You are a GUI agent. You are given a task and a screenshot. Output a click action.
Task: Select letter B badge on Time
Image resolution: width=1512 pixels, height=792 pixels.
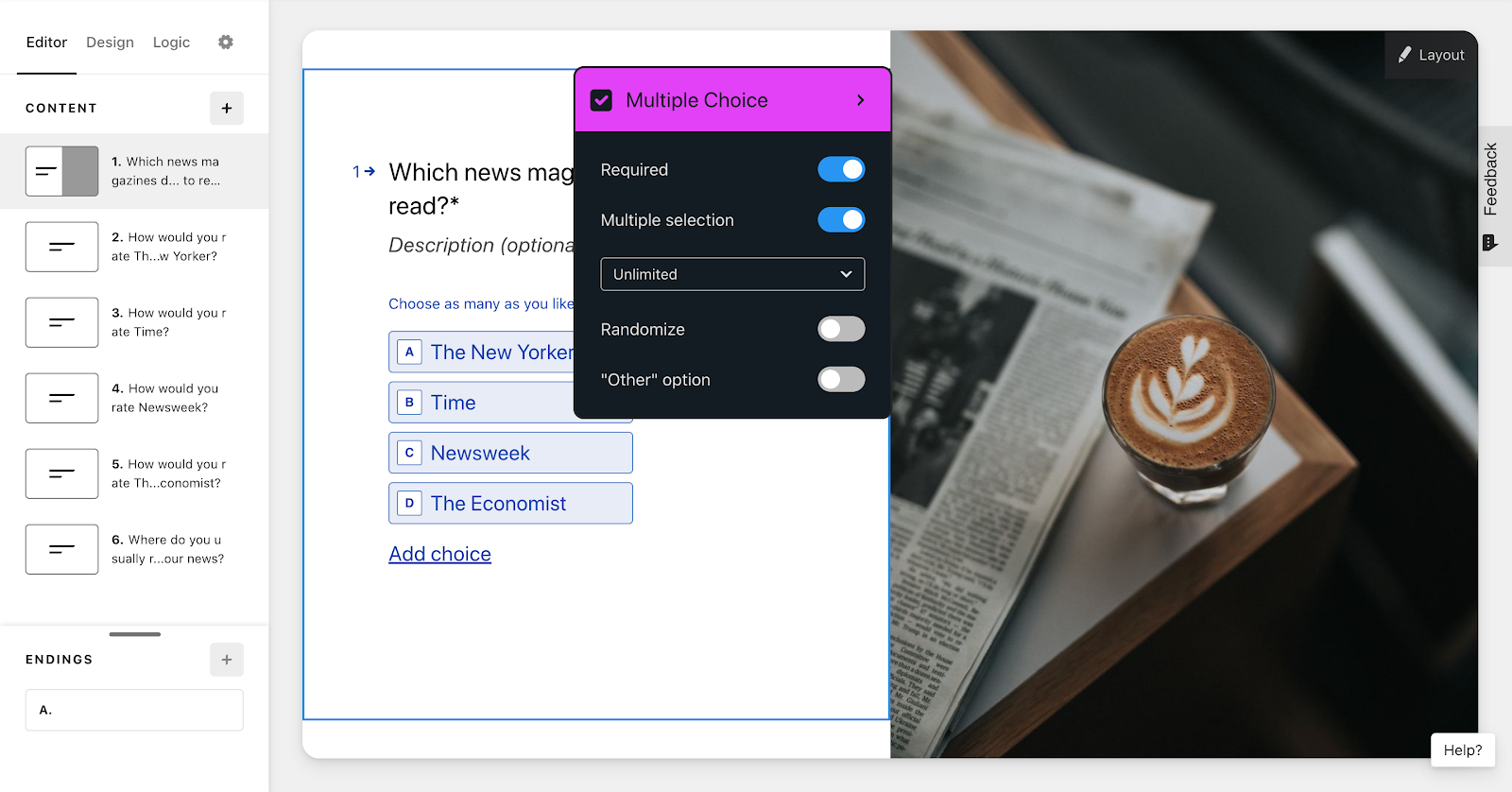(409, 403)
